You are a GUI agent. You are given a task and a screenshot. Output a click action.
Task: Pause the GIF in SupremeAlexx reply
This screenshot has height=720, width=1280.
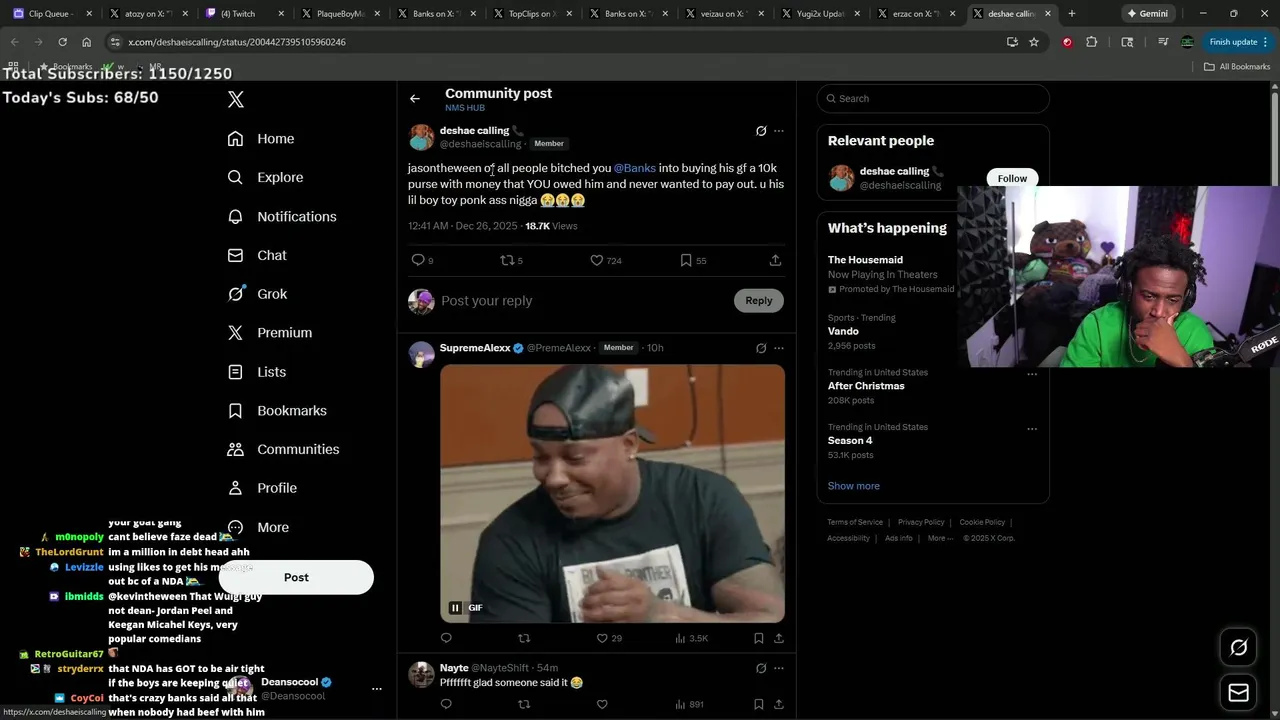tap(455, 608)
